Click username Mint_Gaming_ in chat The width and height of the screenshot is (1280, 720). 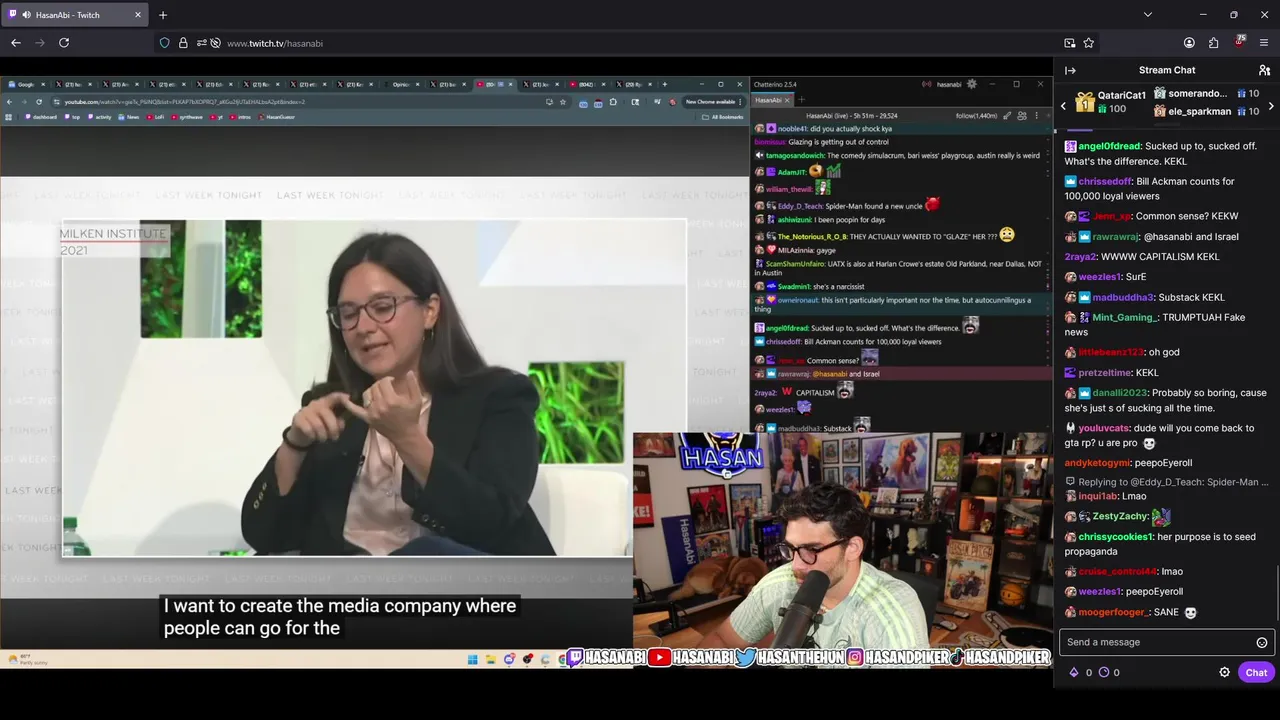[x=1125, y=317]
